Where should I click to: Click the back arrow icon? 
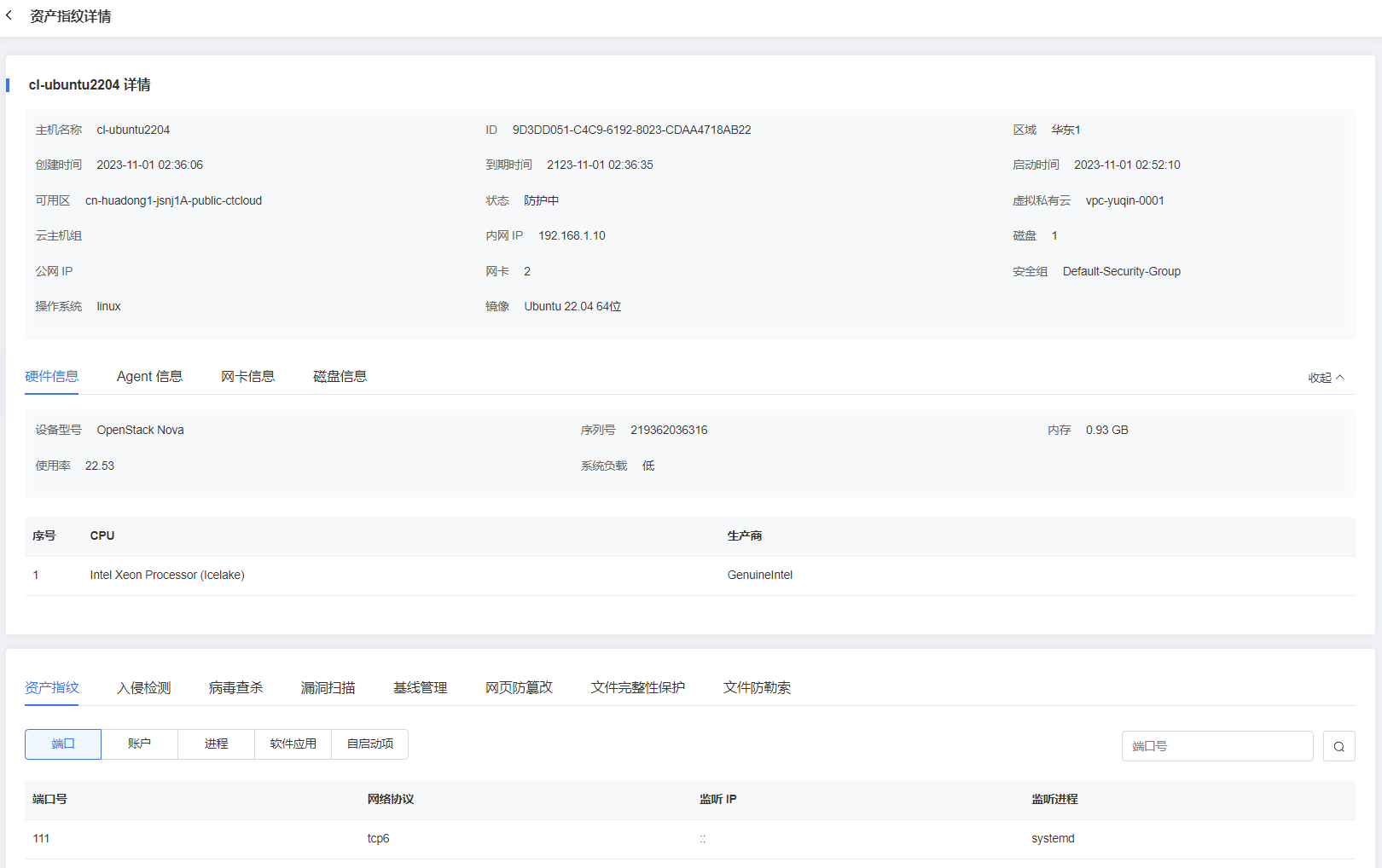[9, 16]
